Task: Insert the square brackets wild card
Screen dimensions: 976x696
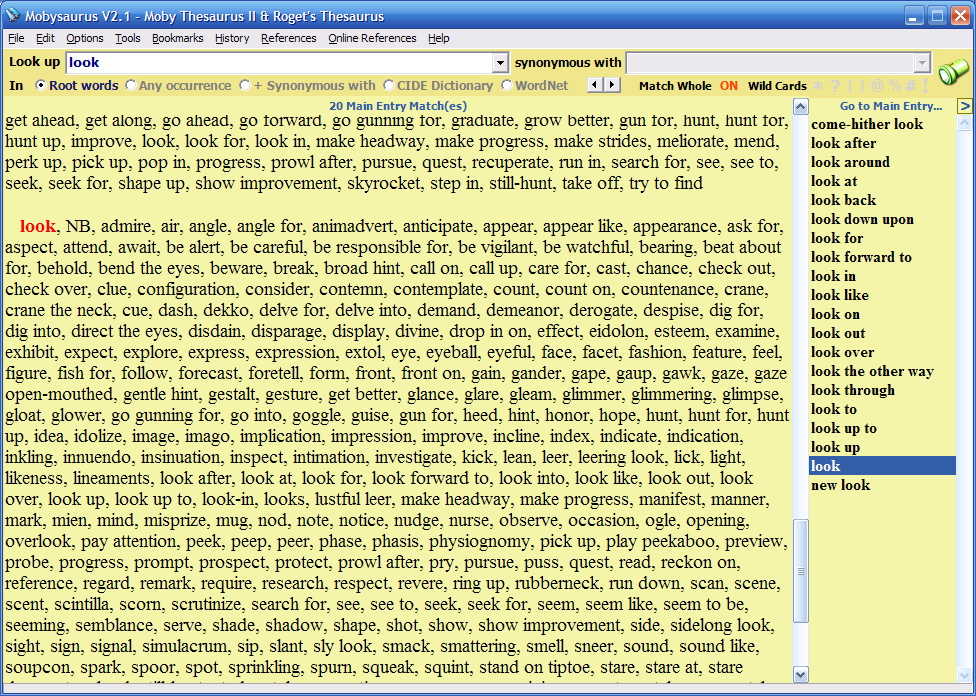Action: (x=856, y=86)
